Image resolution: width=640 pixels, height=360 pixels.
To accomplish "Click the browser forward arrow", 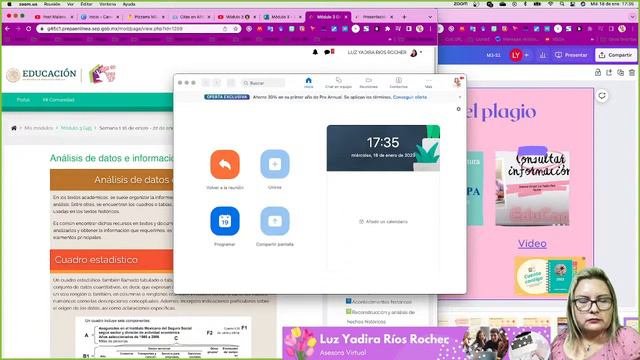I will pyautogui.click(x=18, y=29).
